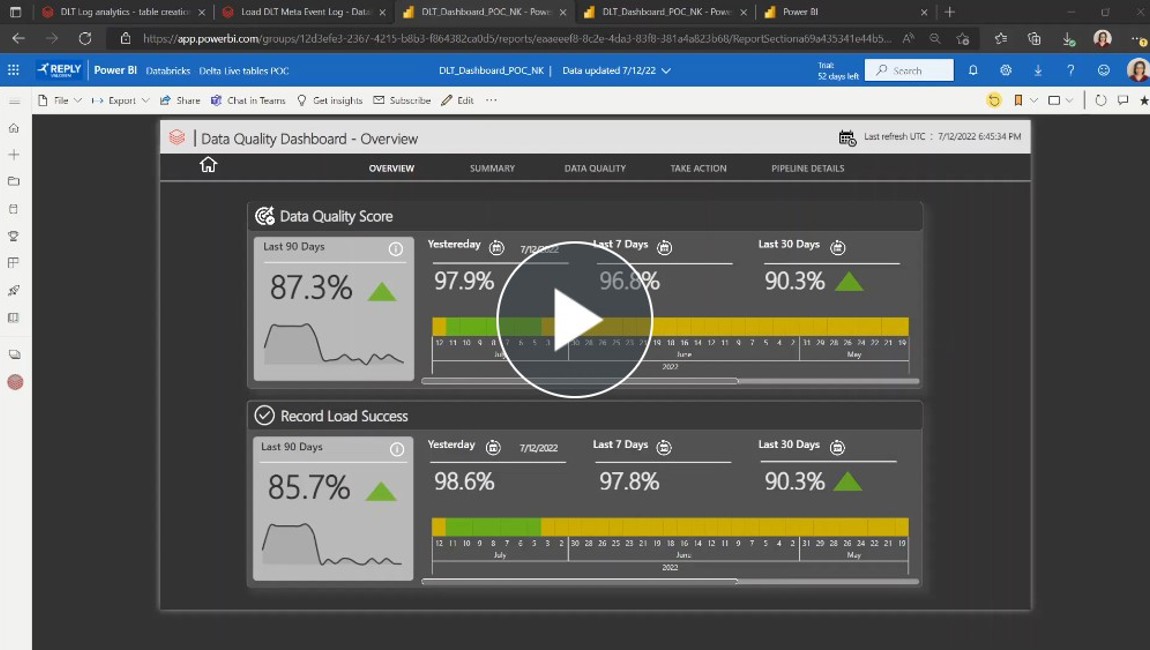The image size is (1150, 650).
Task: Play the dashboard video
Action: click(574, 320)
